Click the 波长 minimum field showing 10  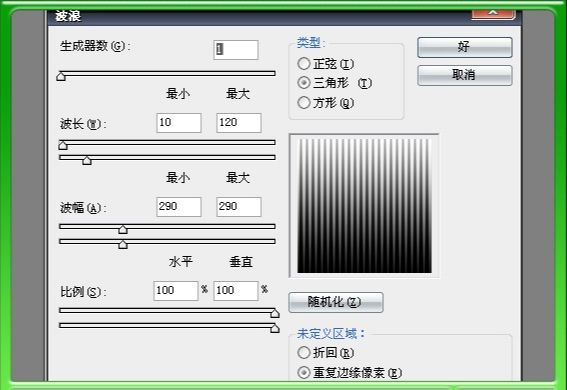coord(179,123)
